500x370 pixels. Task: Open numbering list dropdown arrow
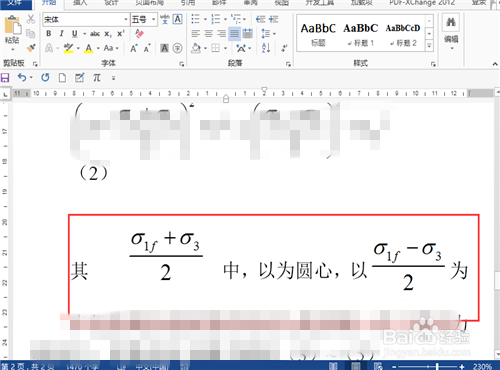[x=226, y=19]
